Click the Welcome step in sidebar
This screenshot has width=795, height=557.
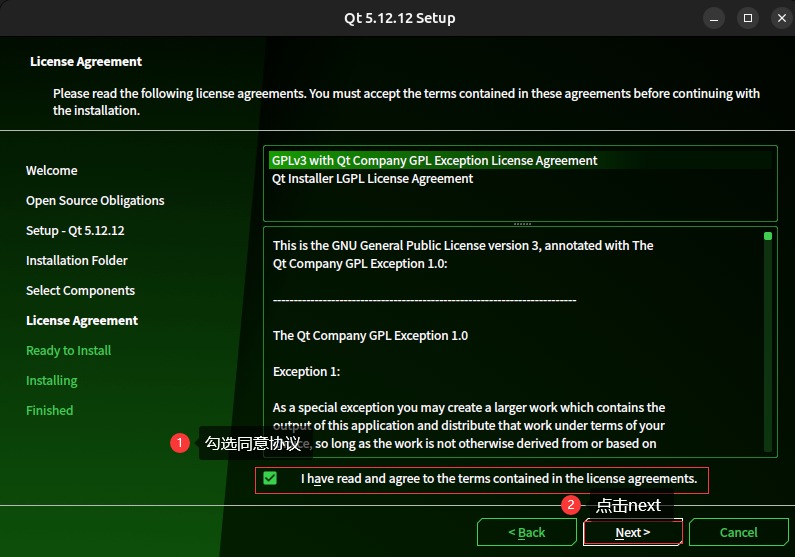[52, 170]
